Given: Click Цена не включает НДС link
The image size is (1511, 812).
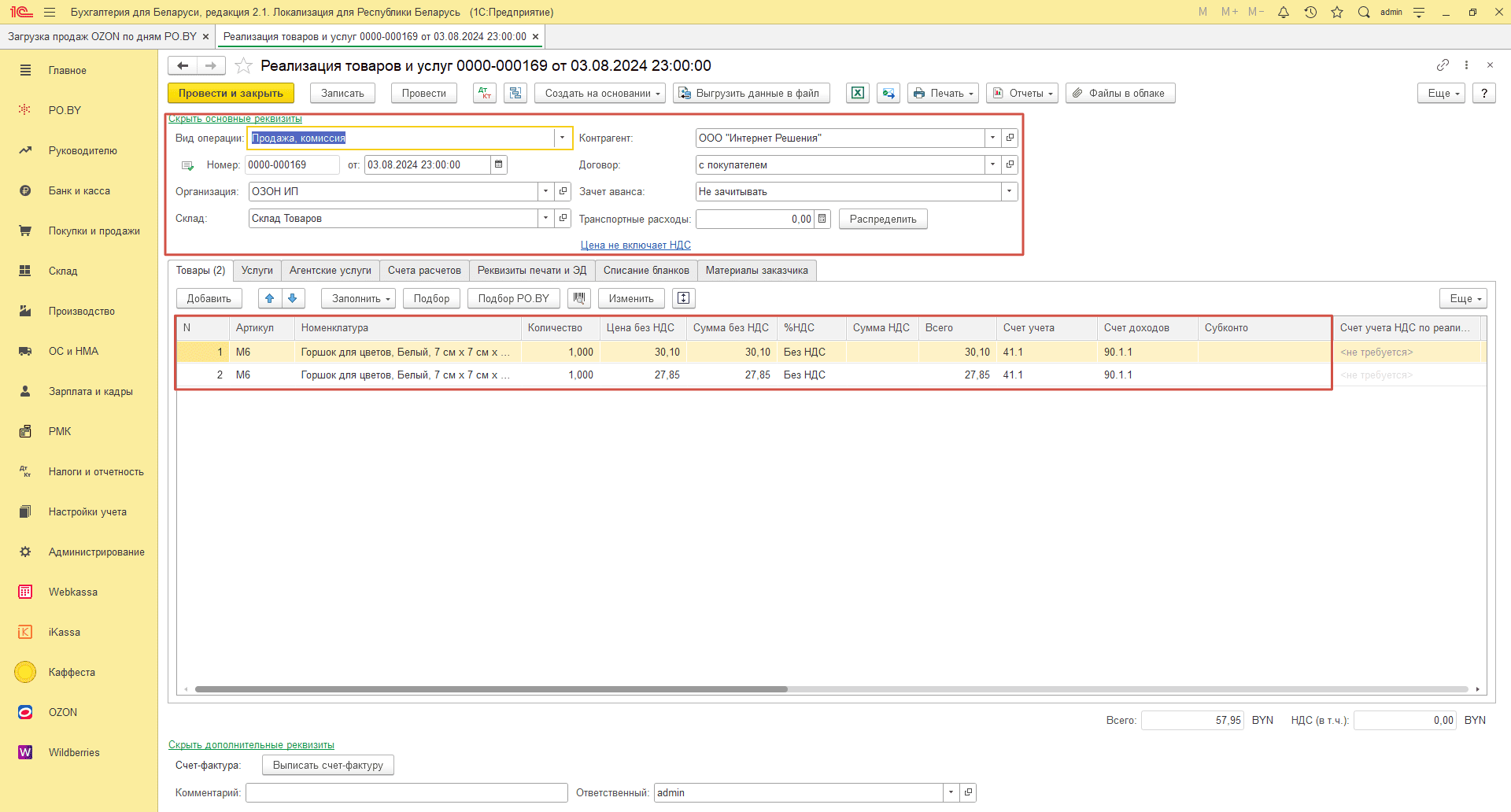Looking at the screenshot, I should click(x=636, y=245).
